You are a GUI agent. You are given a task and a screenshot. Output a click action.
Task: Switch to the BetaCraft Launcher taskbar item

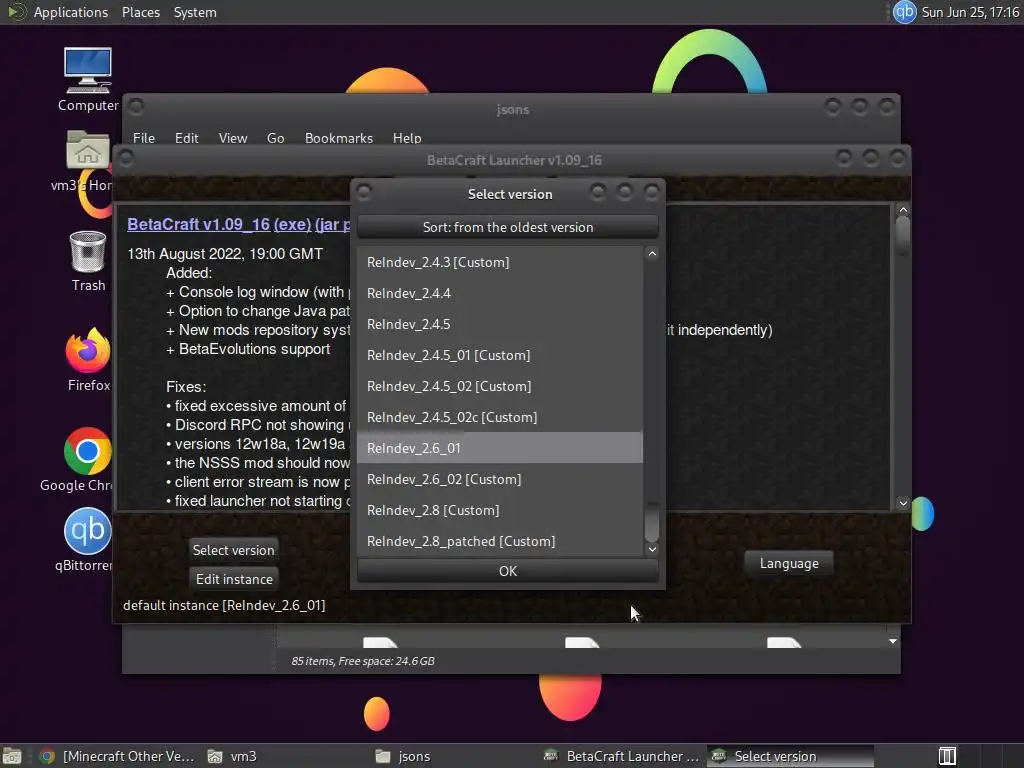(x=622, y=756)
